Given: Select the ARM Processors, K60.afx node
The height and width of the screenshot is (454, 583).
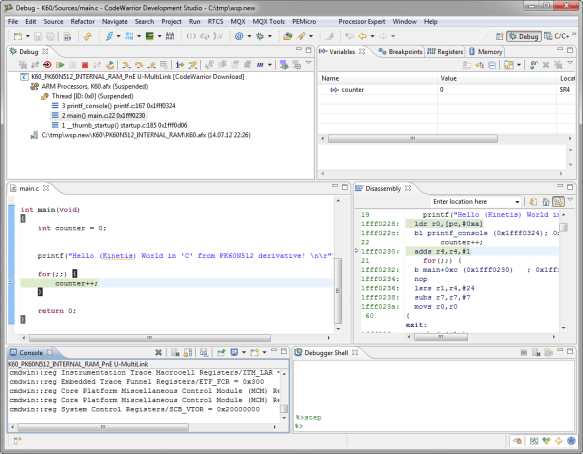Looking at the screenshot, I should pos(90,86).
